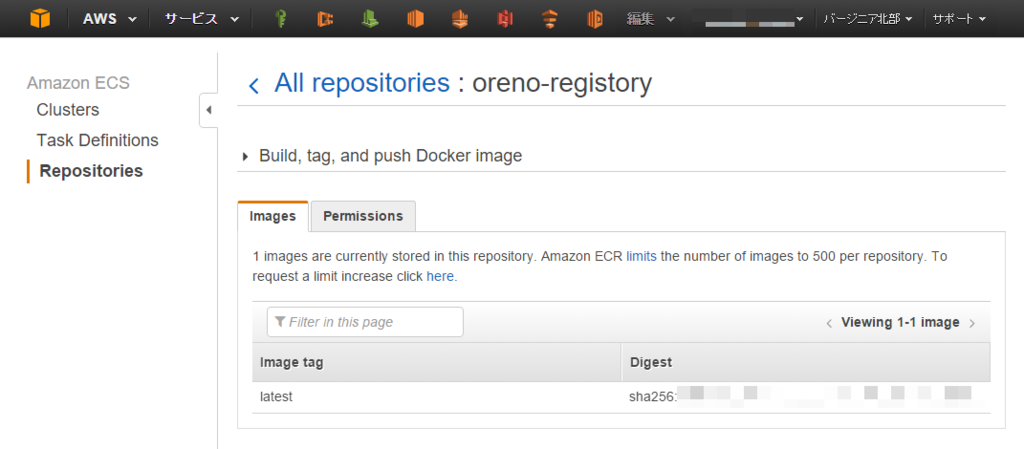Select the Images tab

[x=273, y=216]
